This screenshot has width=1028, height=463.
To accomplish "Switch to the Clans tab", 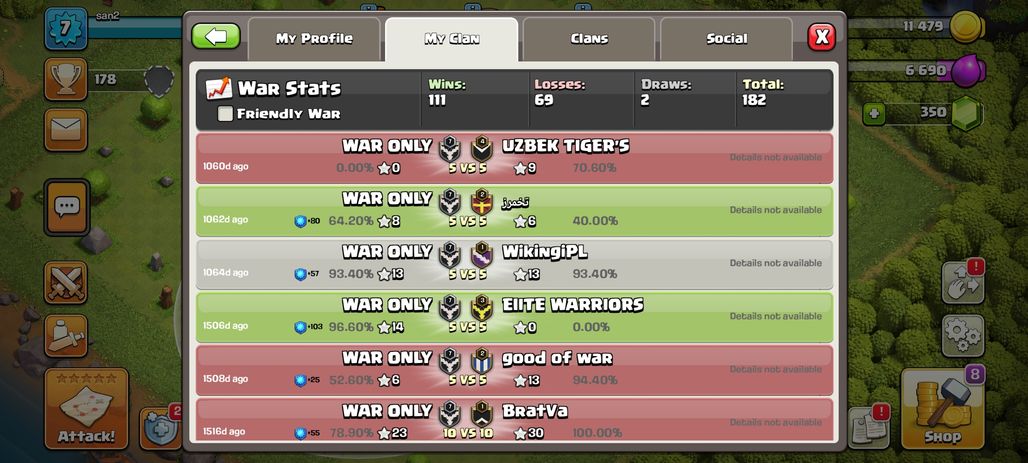I will coord(589,39).
